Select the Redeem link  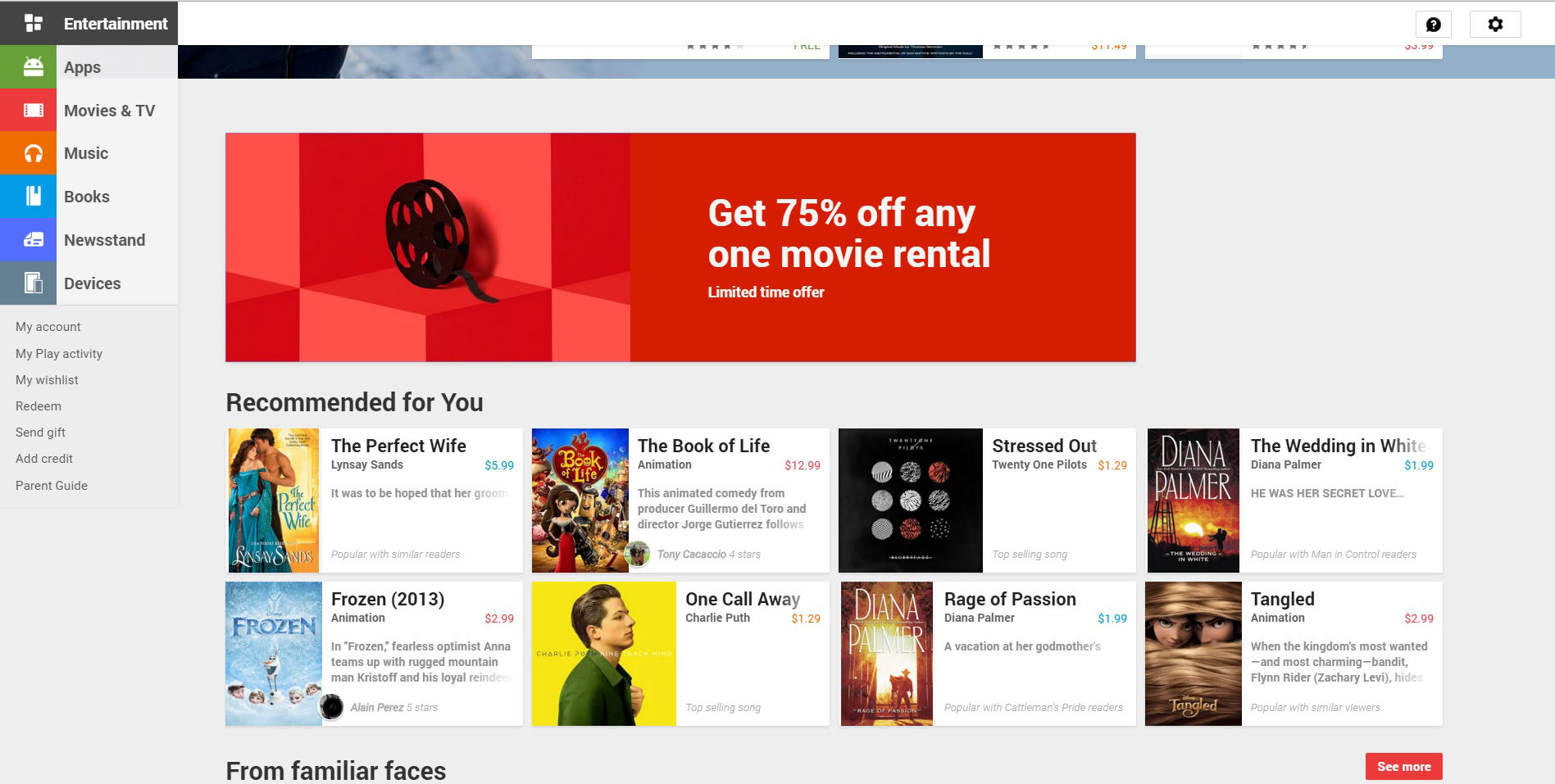point(39,406)
